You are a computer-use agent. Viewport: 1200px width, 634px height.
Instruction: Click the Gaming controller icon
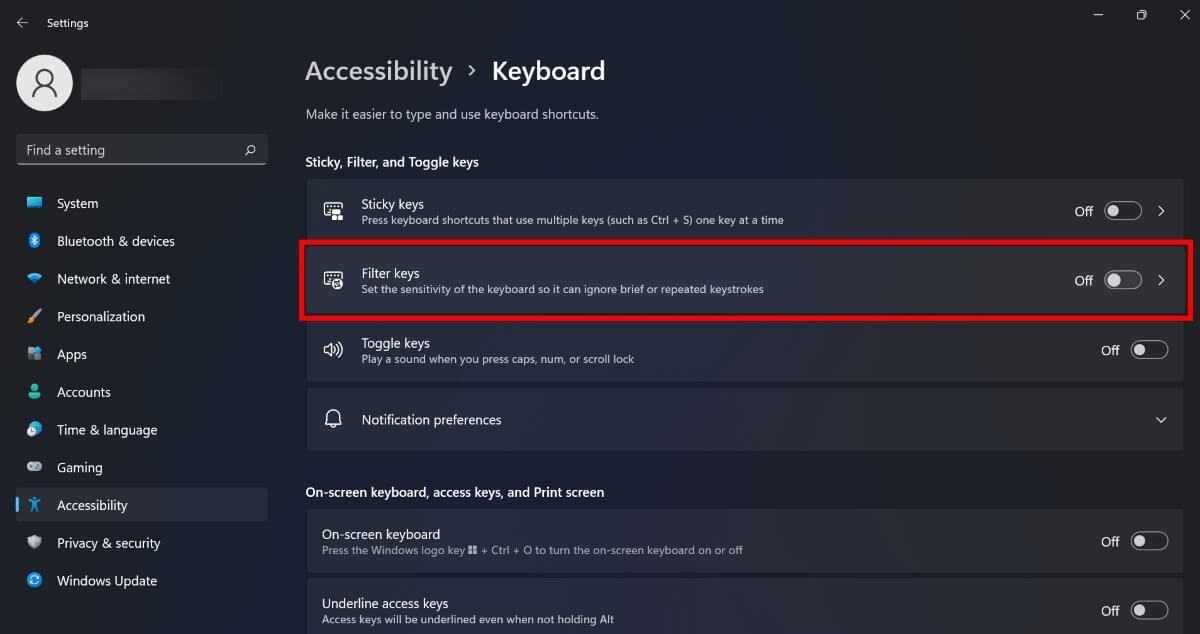(x=34, y=467)
